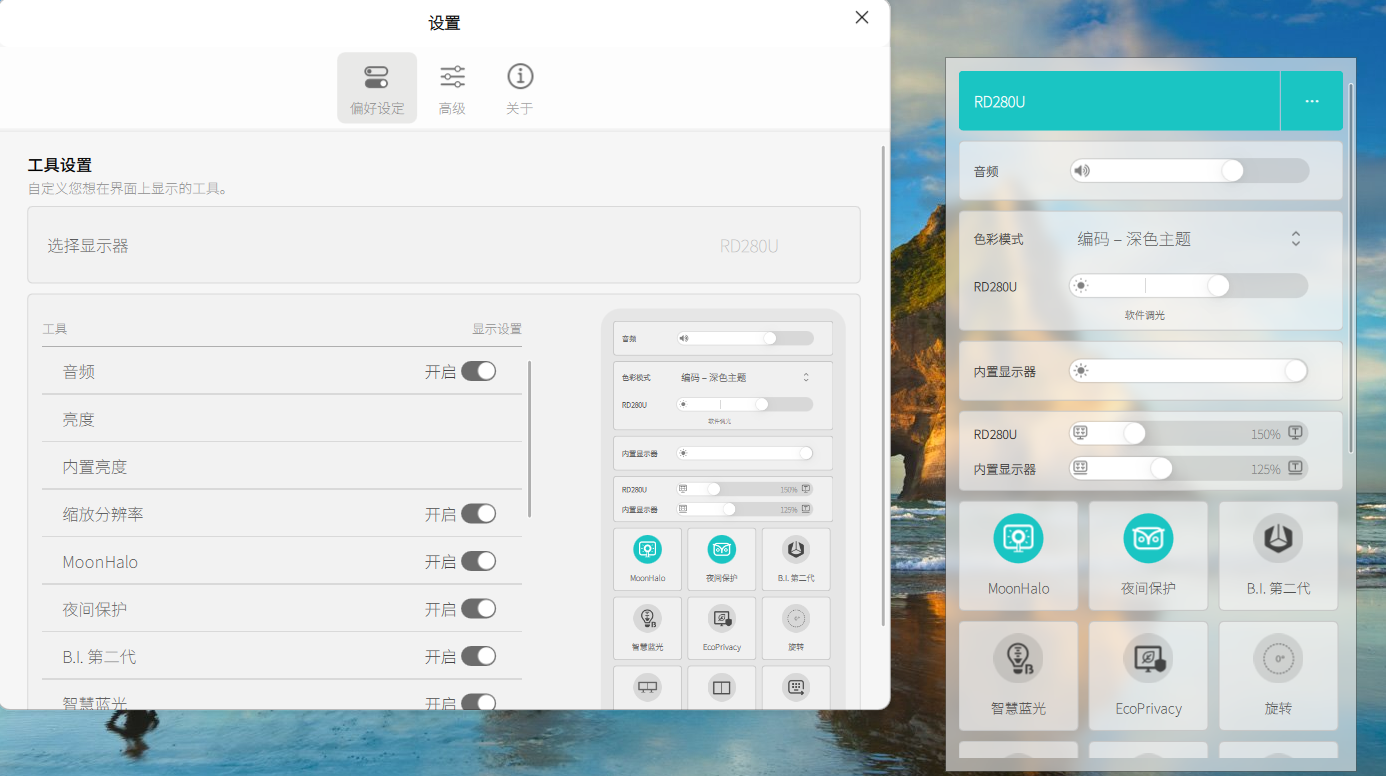Click the 工具设置 heading
Viewport: 1386px width, 776px height.
click(x=60, y=165)
